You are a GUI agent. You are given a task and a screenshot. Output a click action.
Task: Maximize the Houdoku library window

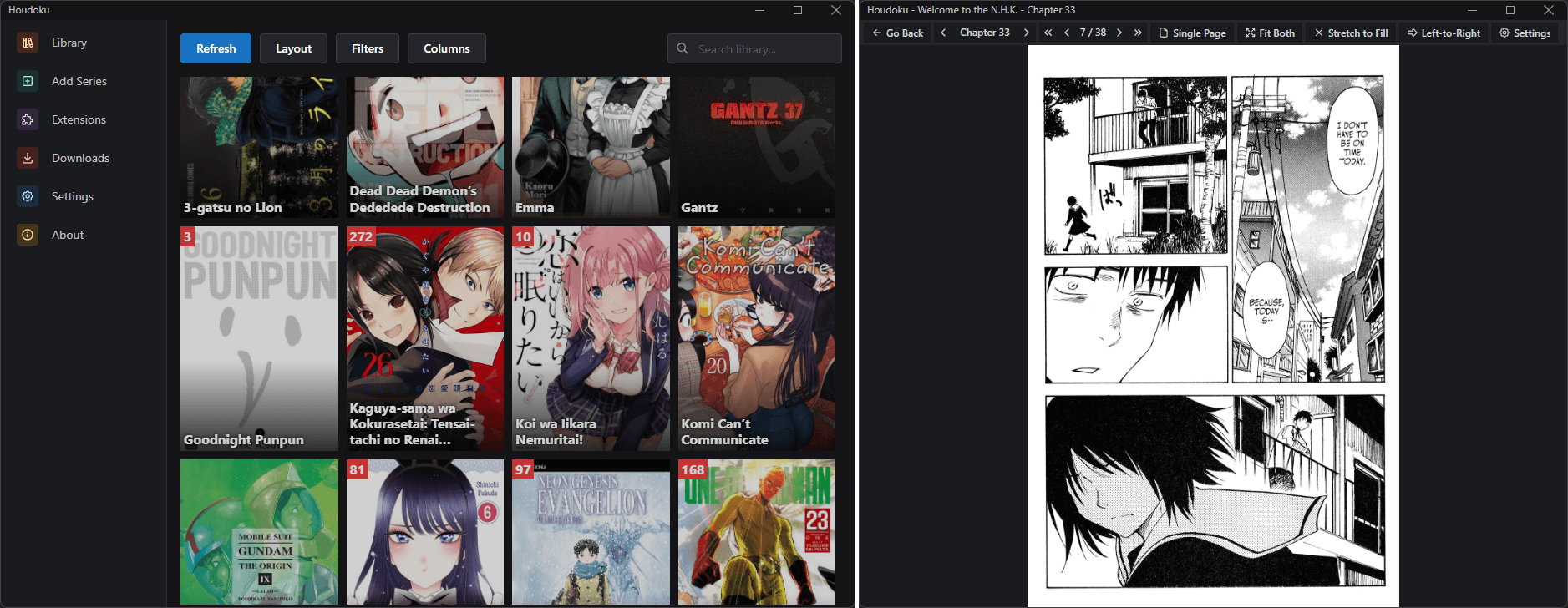point(798,10)
